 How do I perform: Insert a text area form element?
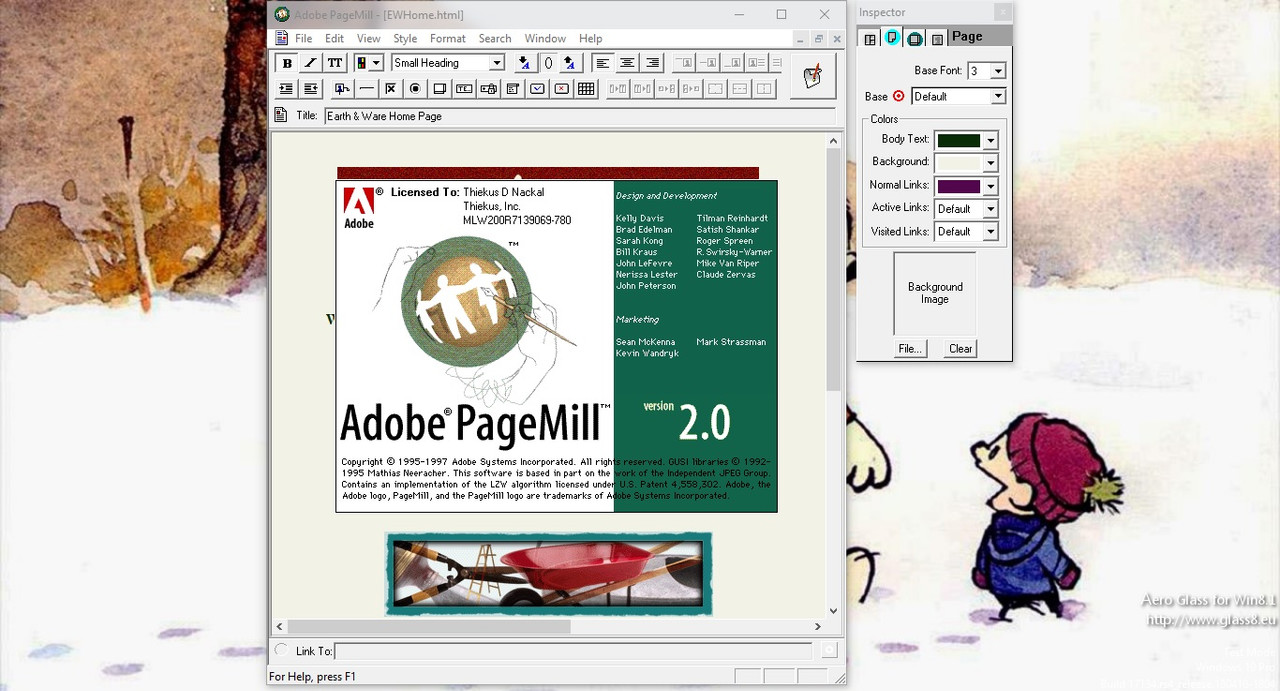[440, 89]
